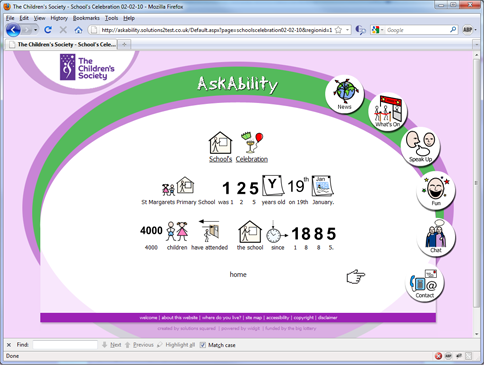
Task: Click the accessibility footer link
Action: tap(277, 318)
